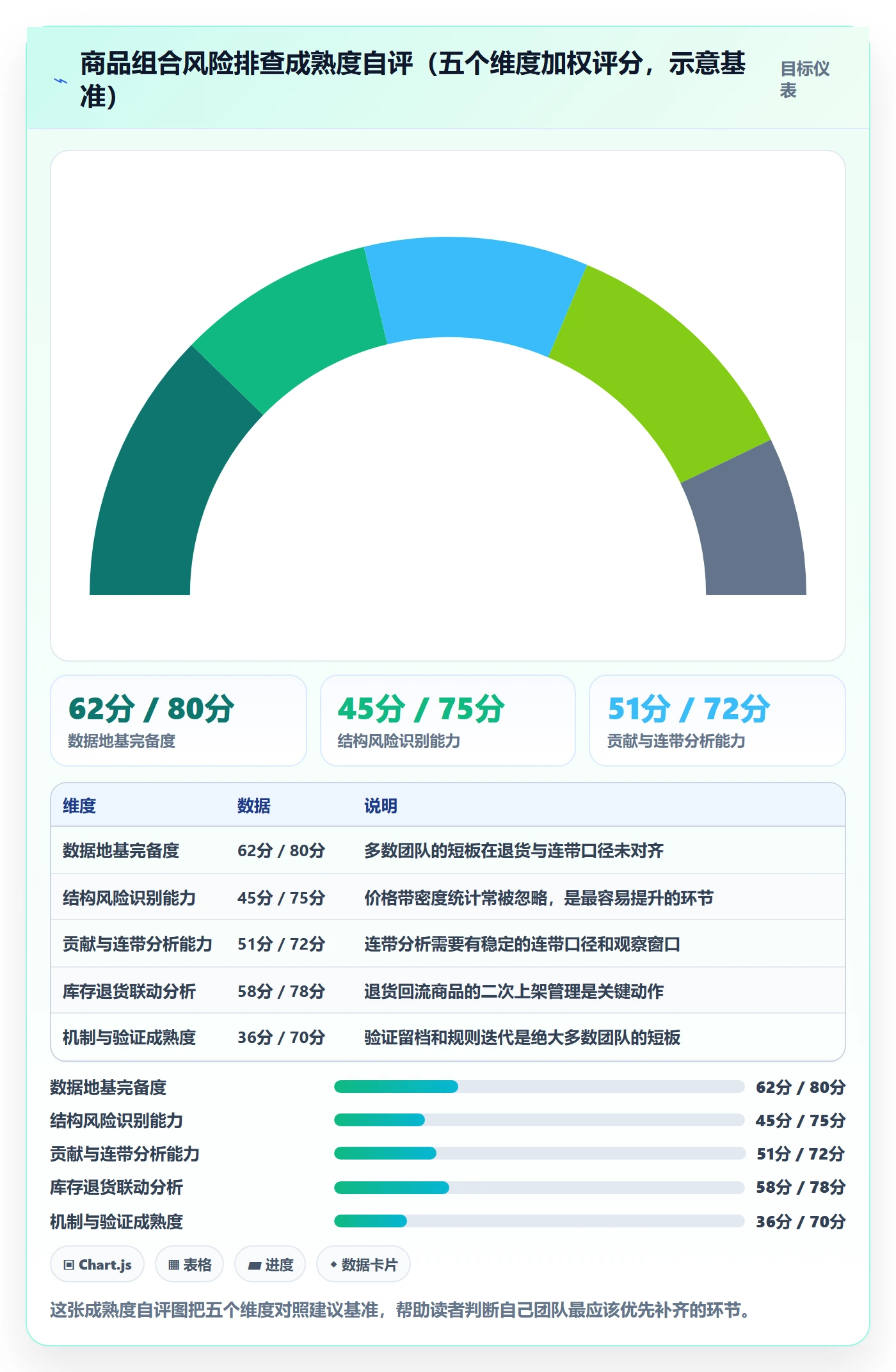
Task: Open the 51分 / 72分 贡献与连带分析能力 card
Action: (x=717, y=721)
